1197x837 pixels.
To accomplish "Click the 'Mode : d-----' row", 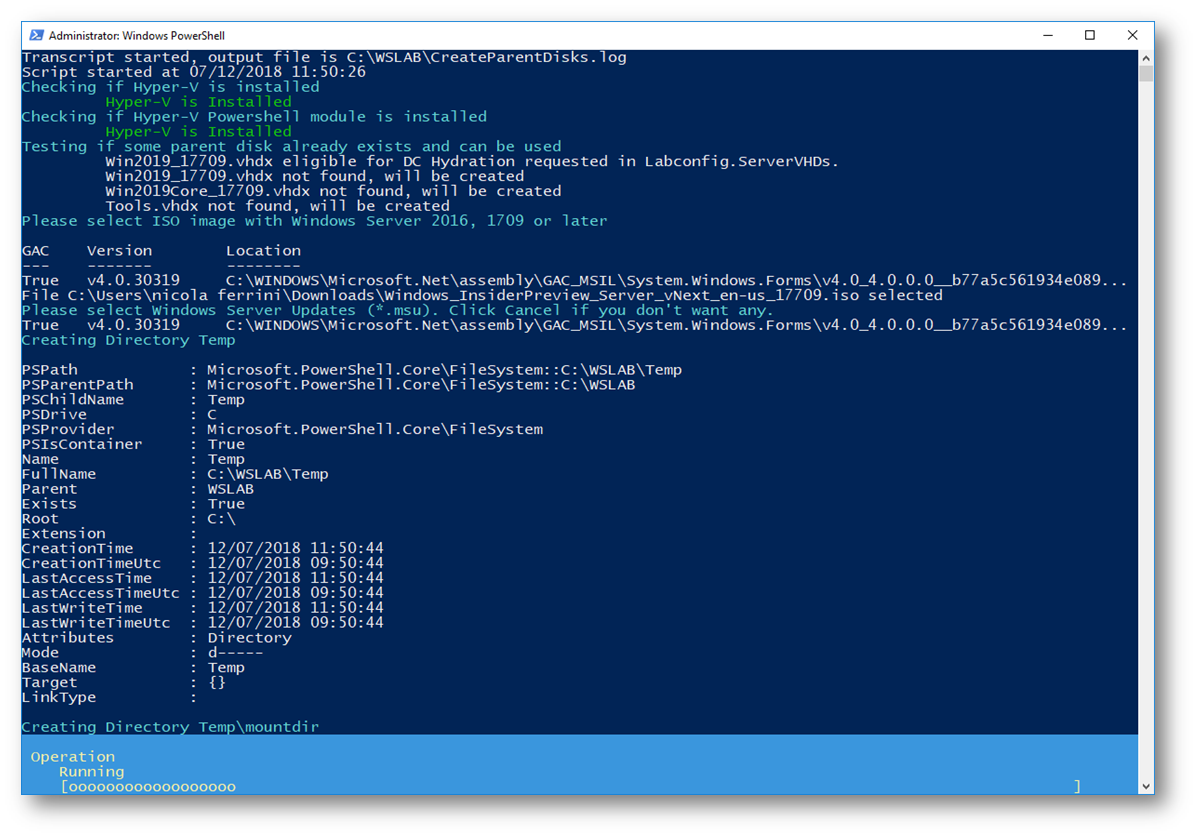I will [142, 653].
